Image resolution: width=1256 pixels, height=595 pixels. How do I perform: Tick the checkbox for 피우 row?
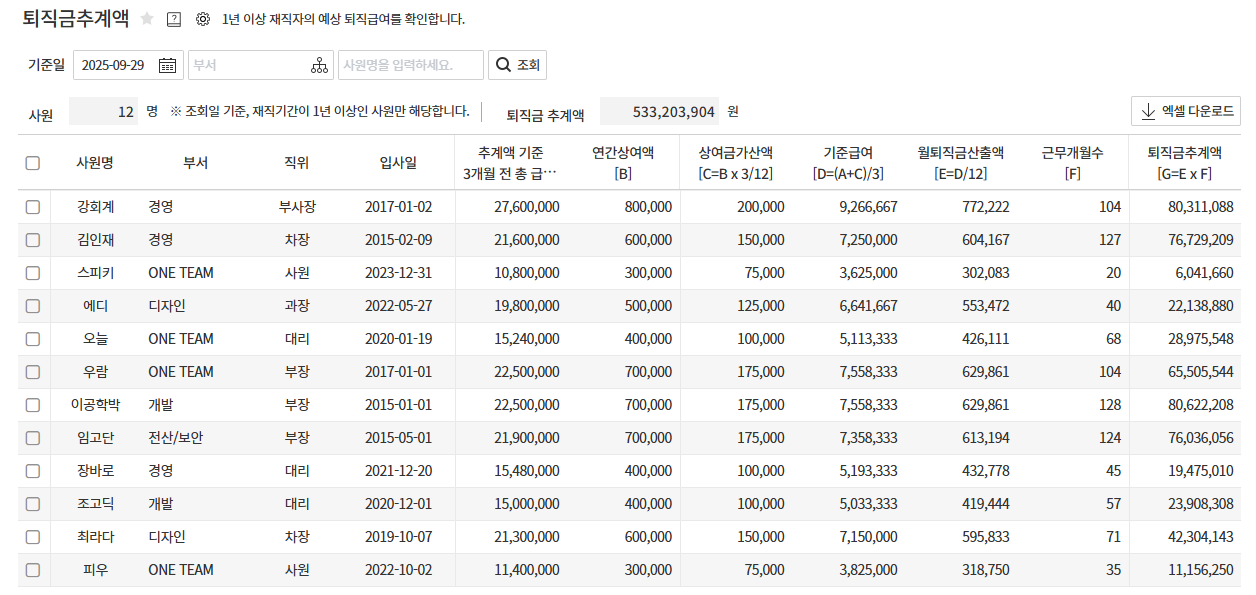click(x=33, y=570)
